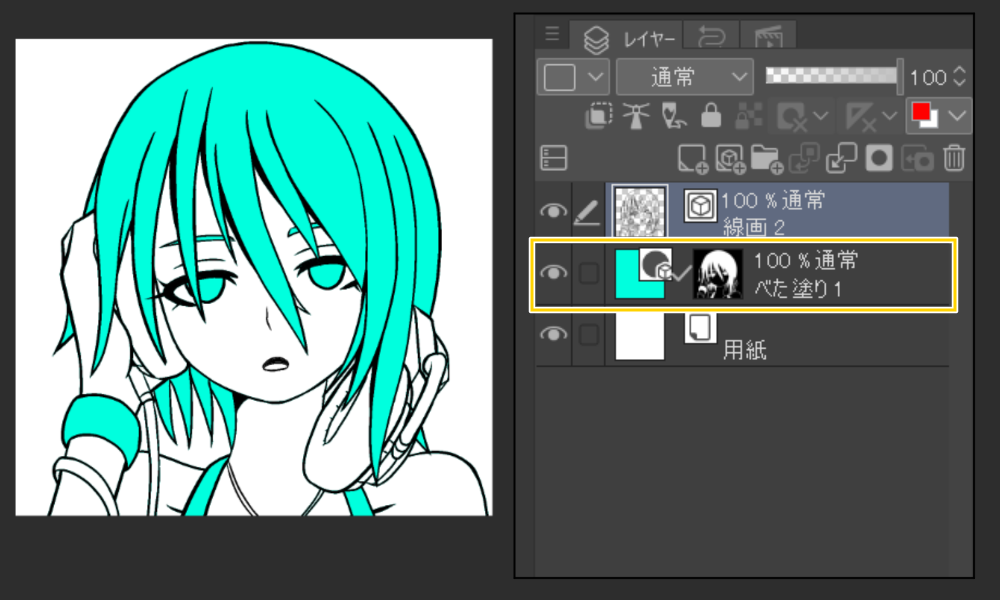Tick the edit checkbox of 用紙 layer
Viewport: 1000px width, 600px height.
pos(588,335)
